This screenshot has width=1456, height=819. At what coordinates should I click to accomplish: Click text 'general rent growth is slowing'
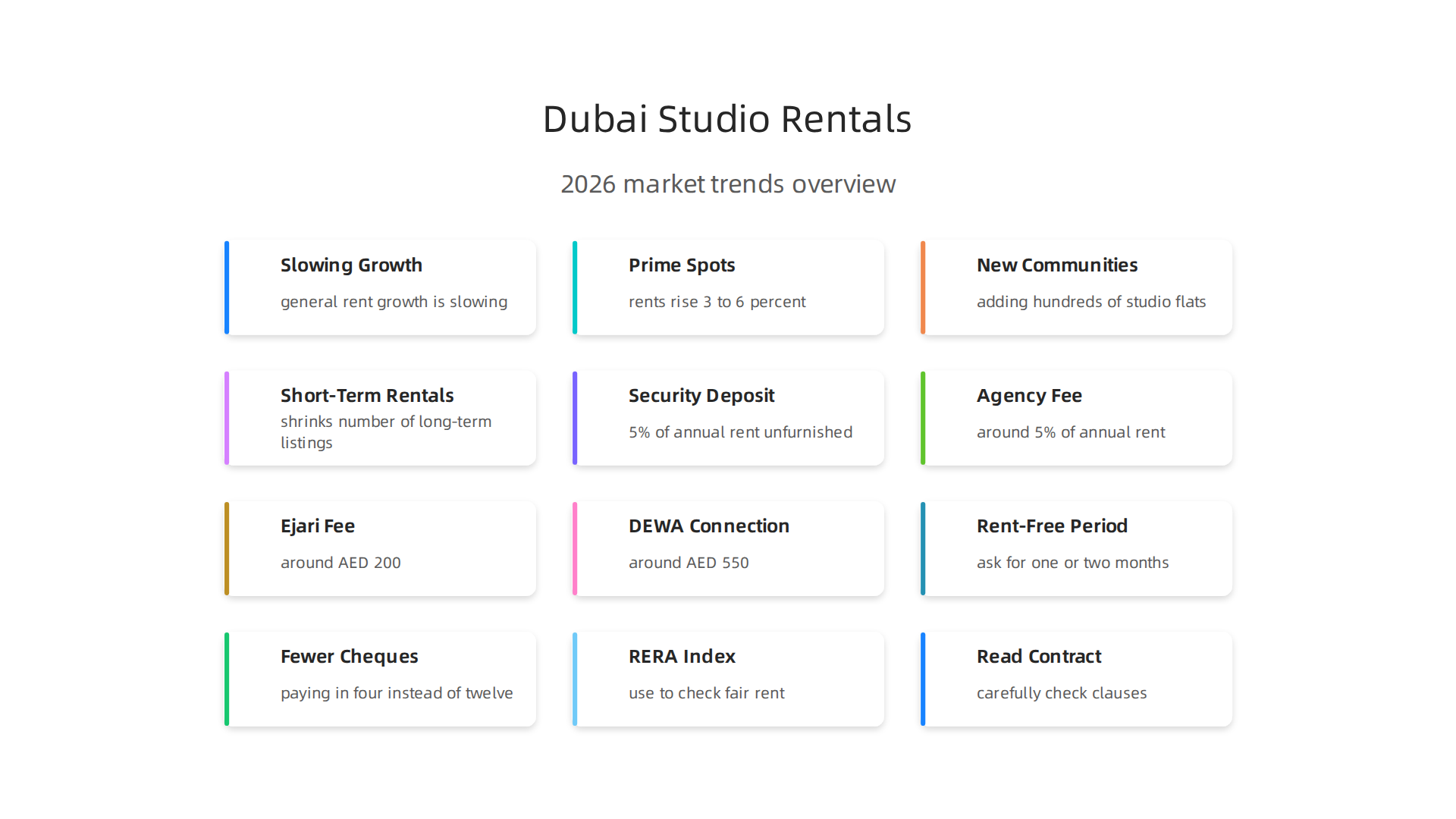(x=394, y=302)
